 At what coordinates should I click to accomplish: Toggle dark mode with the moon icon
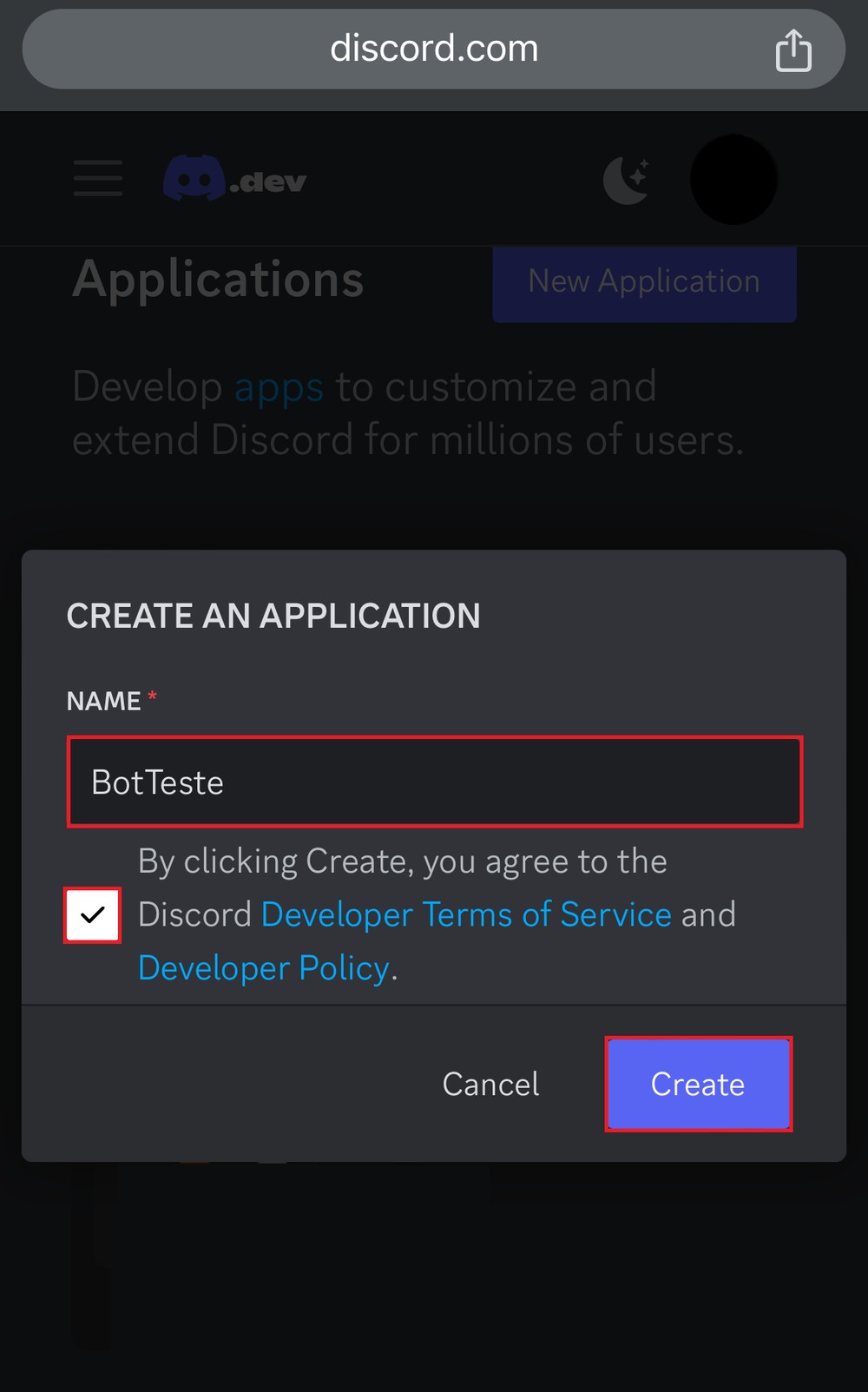click(627, 181)
